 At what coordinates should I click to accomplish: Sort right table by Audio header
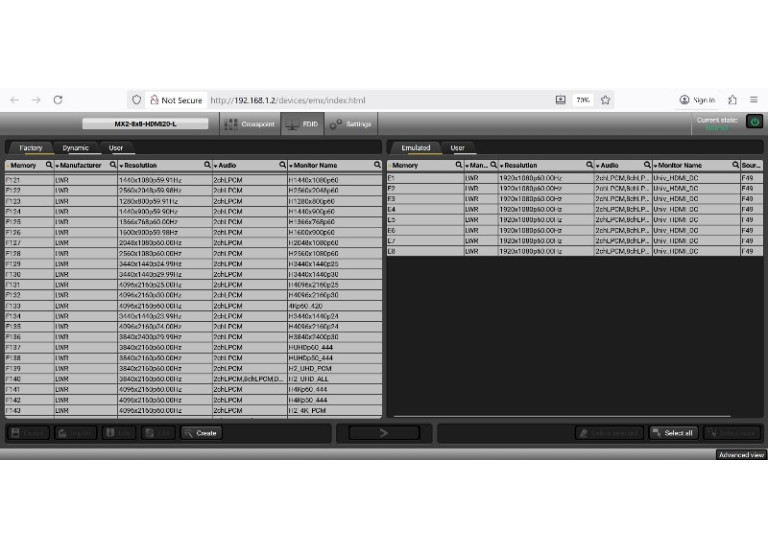pos(609,166)
